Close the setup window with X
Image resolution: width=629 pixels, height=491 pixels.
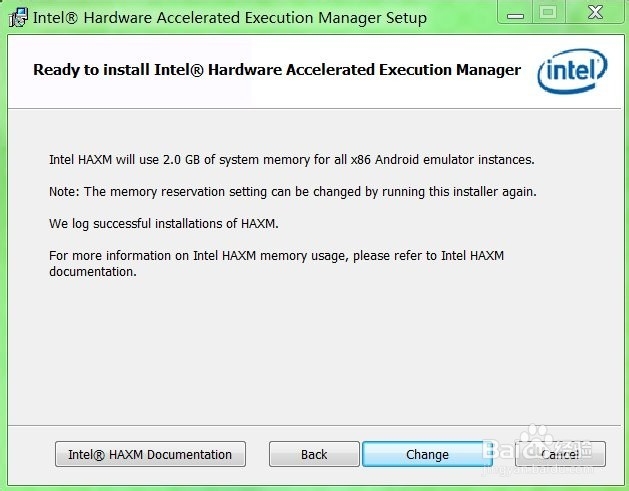tap(595, 13)
